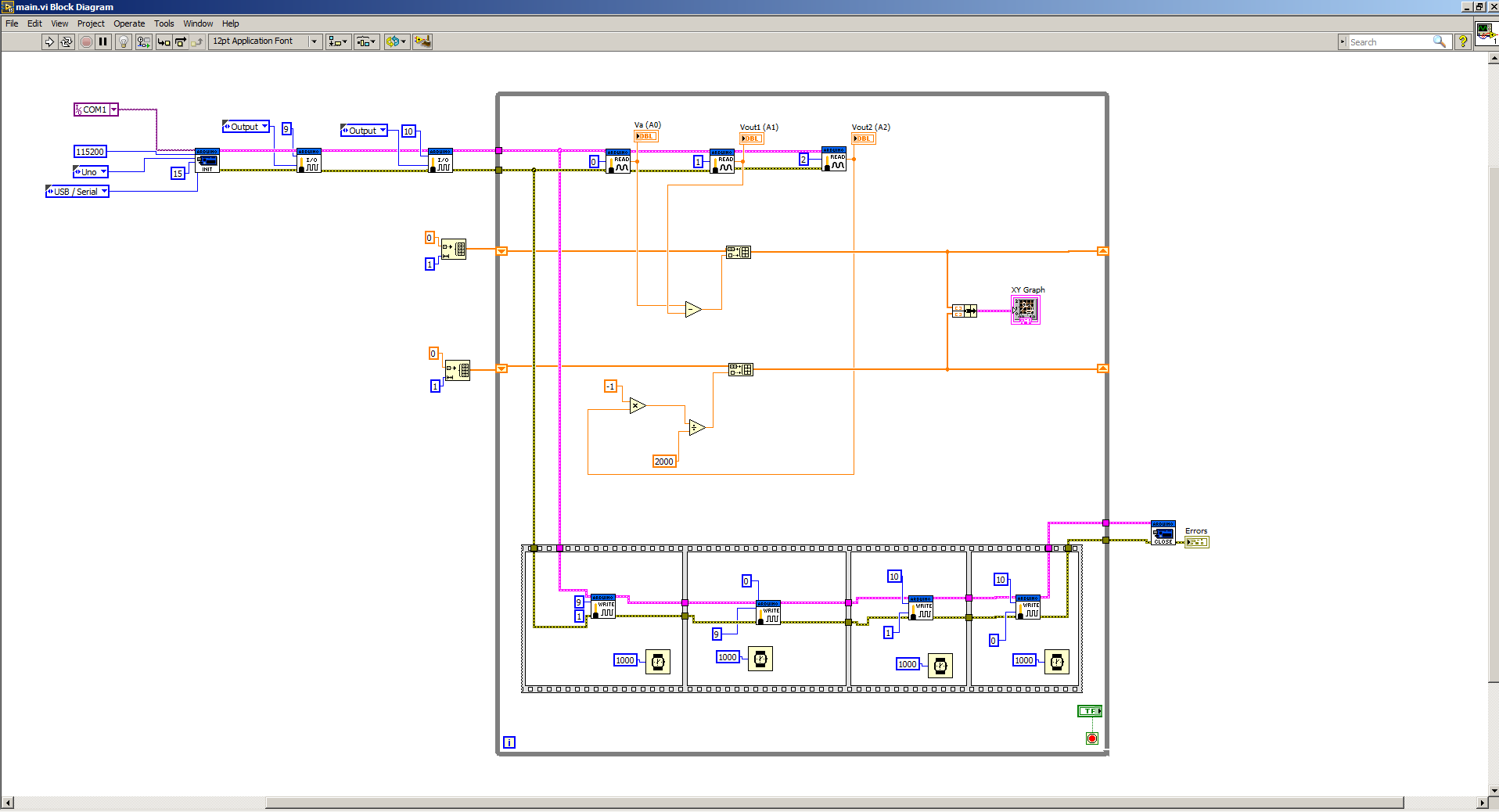Click the Abort Execution button
Screen dimensions: 1499x812
(x=86, y=41)
